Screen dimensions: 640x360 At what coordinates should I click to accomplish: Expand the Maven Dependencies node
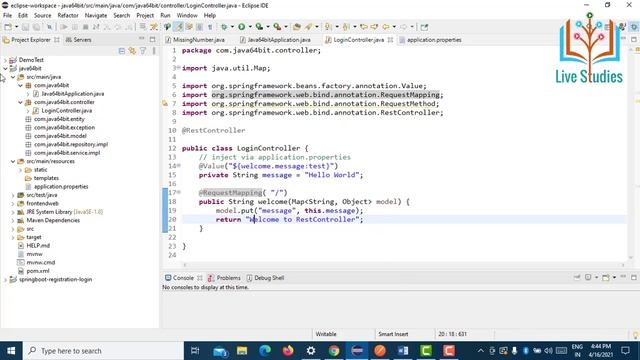(x=13, y=220)
